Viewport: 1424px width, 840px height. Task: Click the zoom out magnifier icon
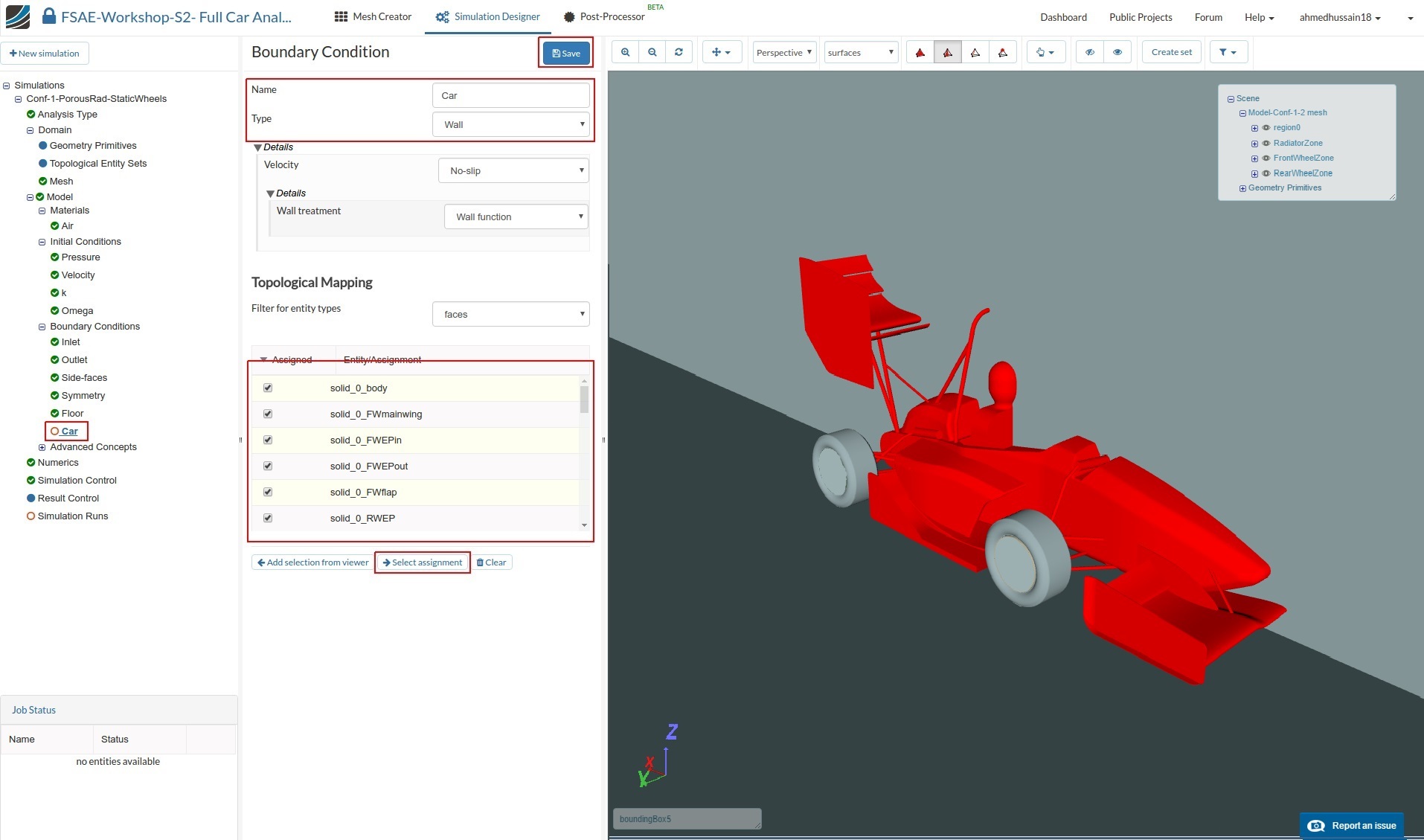click(652, 52)
